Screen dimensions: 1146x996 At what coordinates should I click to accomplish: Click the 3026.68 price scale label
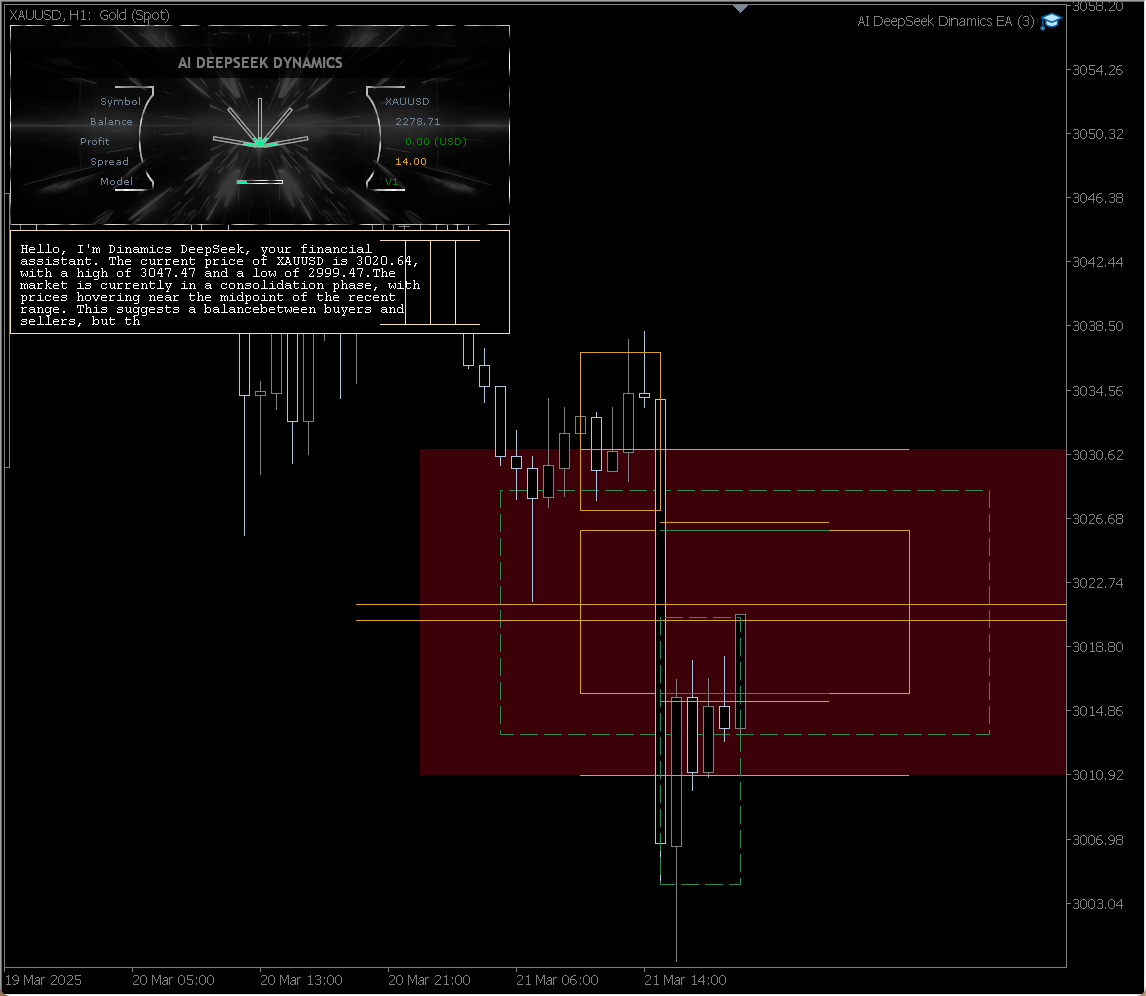1098,519
